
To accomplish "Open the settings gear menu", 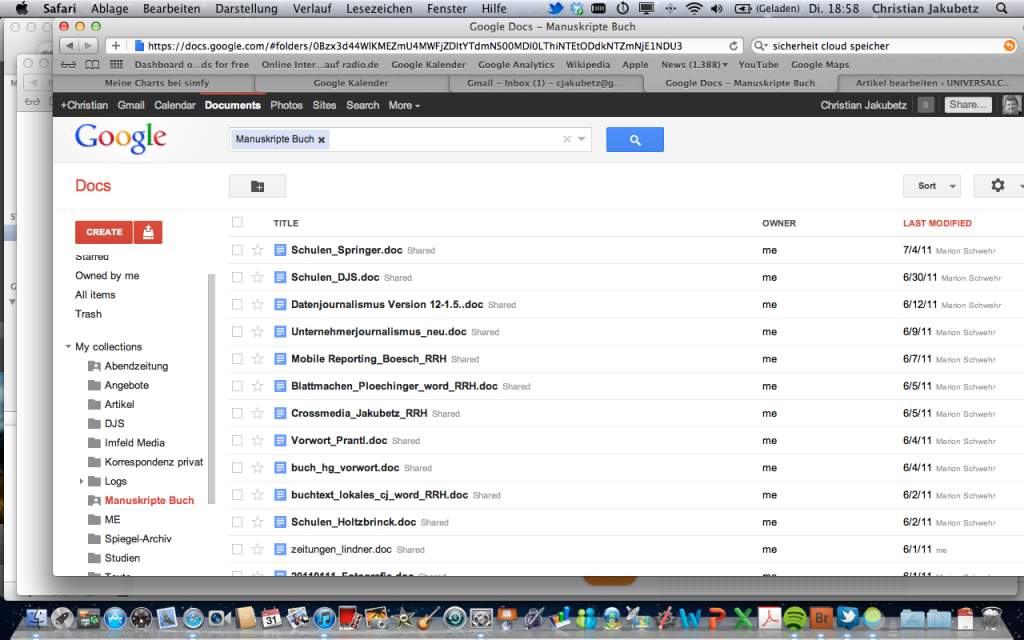I will 997,185.
